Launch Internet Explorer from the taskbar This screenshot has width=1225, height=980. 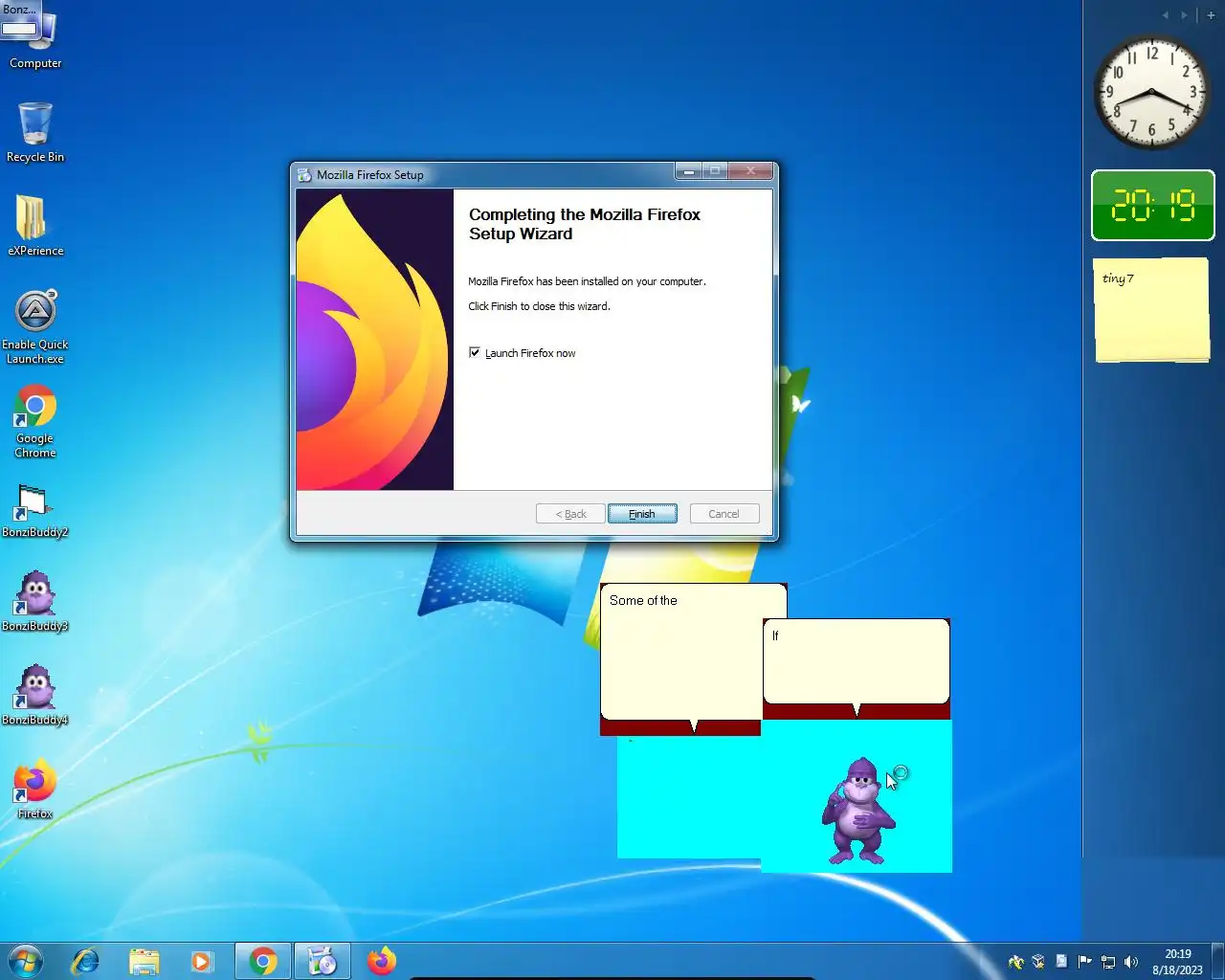(85, 961)
